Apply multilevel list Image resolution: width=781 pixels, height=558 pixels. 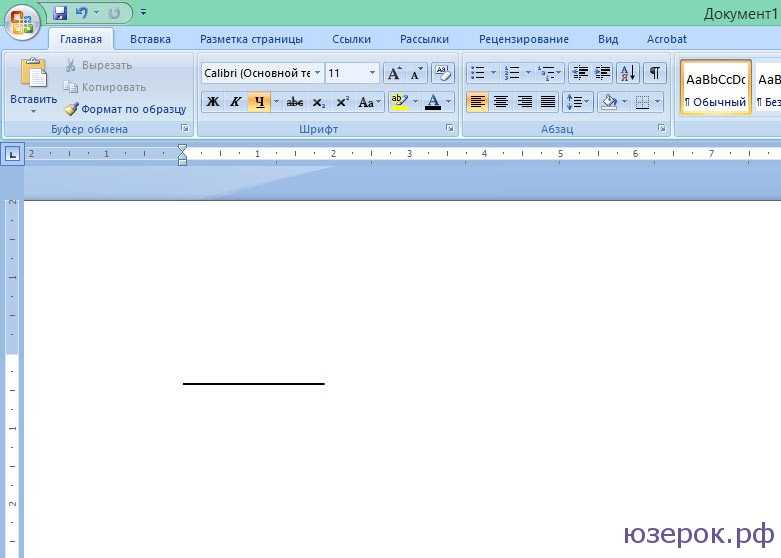coord(547,73)
